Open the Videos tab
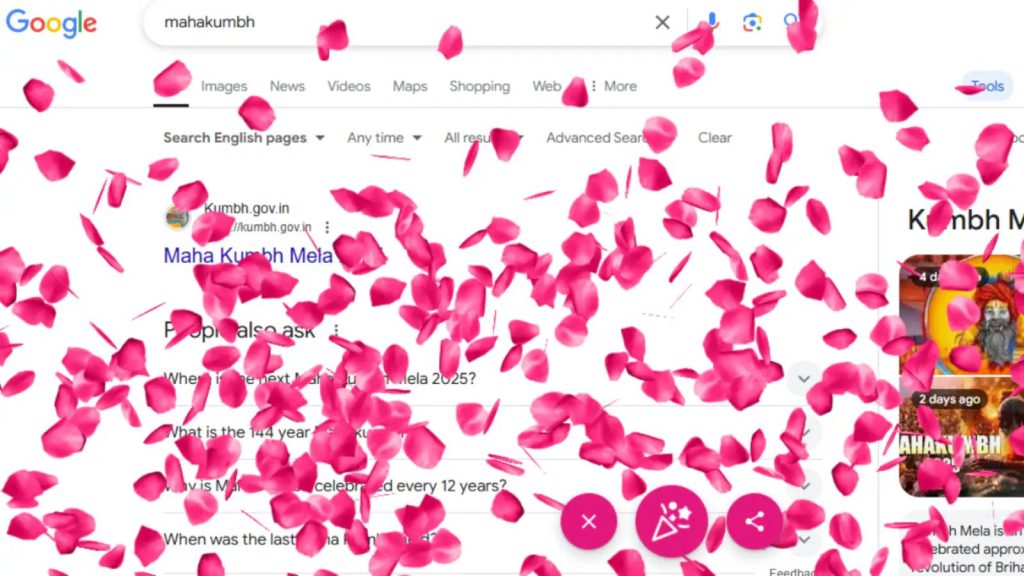The image size is (1024, 576). pos(349,86)
